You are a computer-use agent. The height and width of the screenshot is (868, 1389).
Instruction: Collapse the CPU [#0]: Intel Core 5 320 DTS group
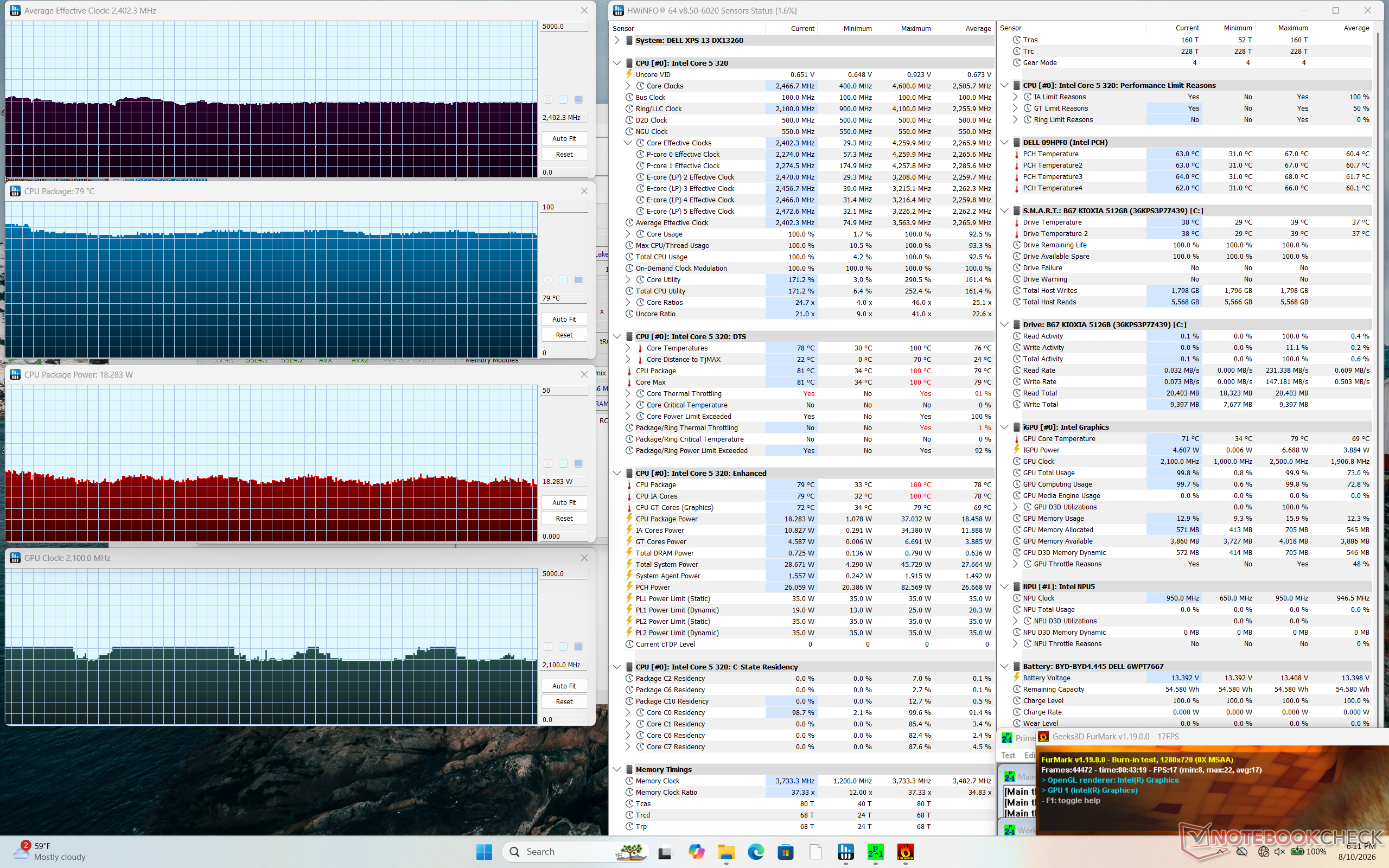pos(617,336)
